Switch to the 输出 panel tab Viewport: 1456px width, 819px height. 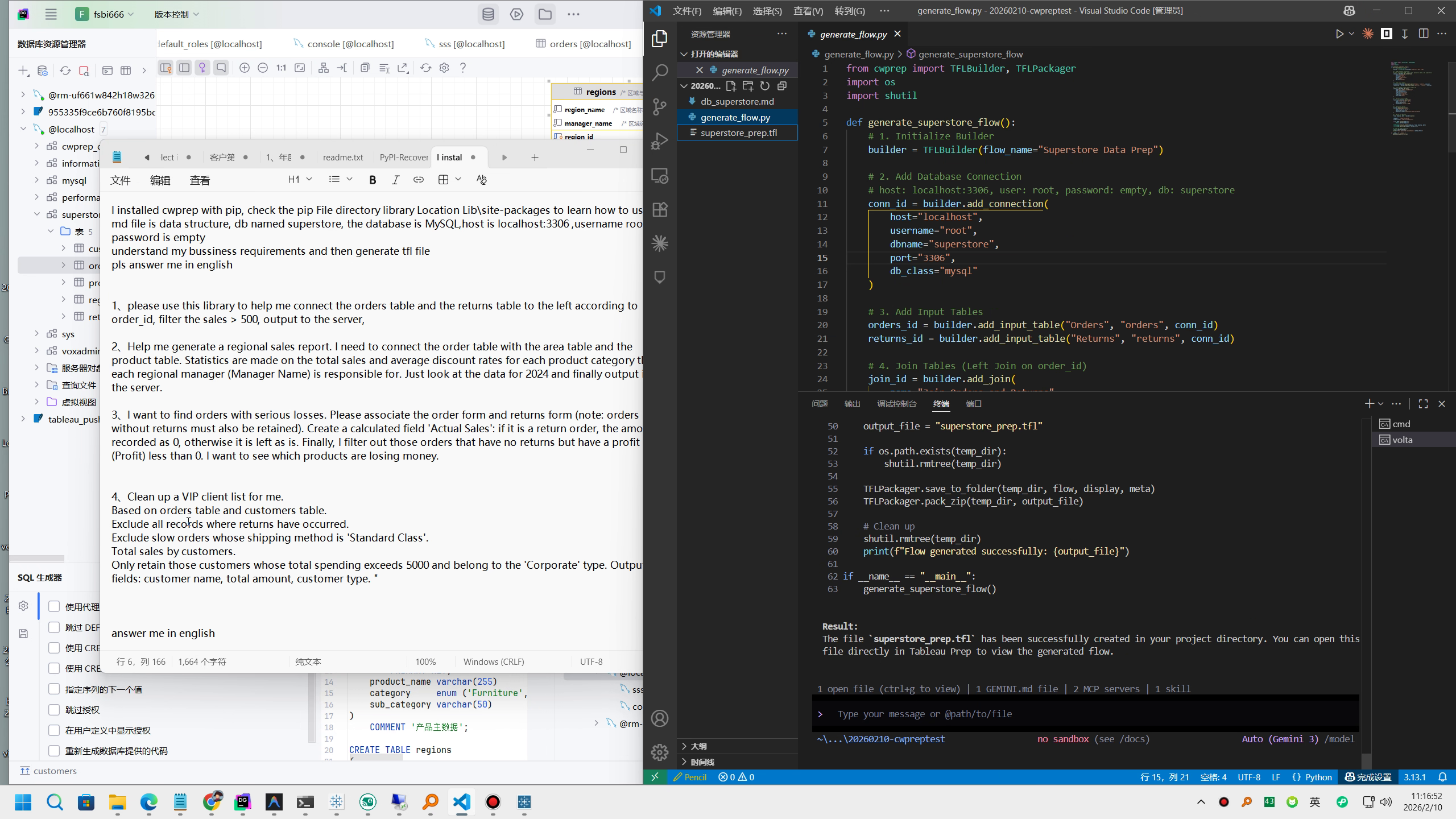click(852, 404)
